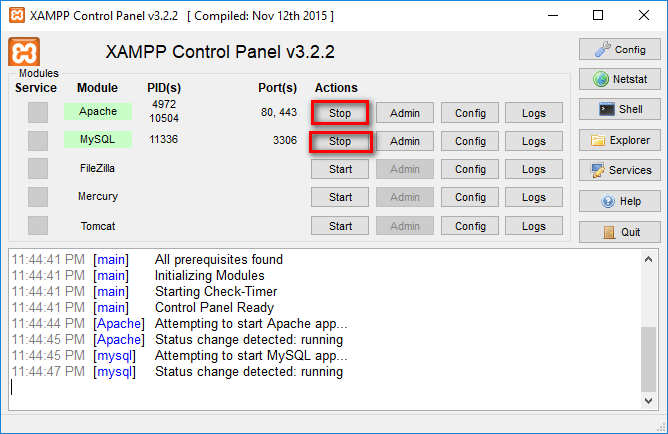Click the XAMPP title bar icon

click(17, 16)
